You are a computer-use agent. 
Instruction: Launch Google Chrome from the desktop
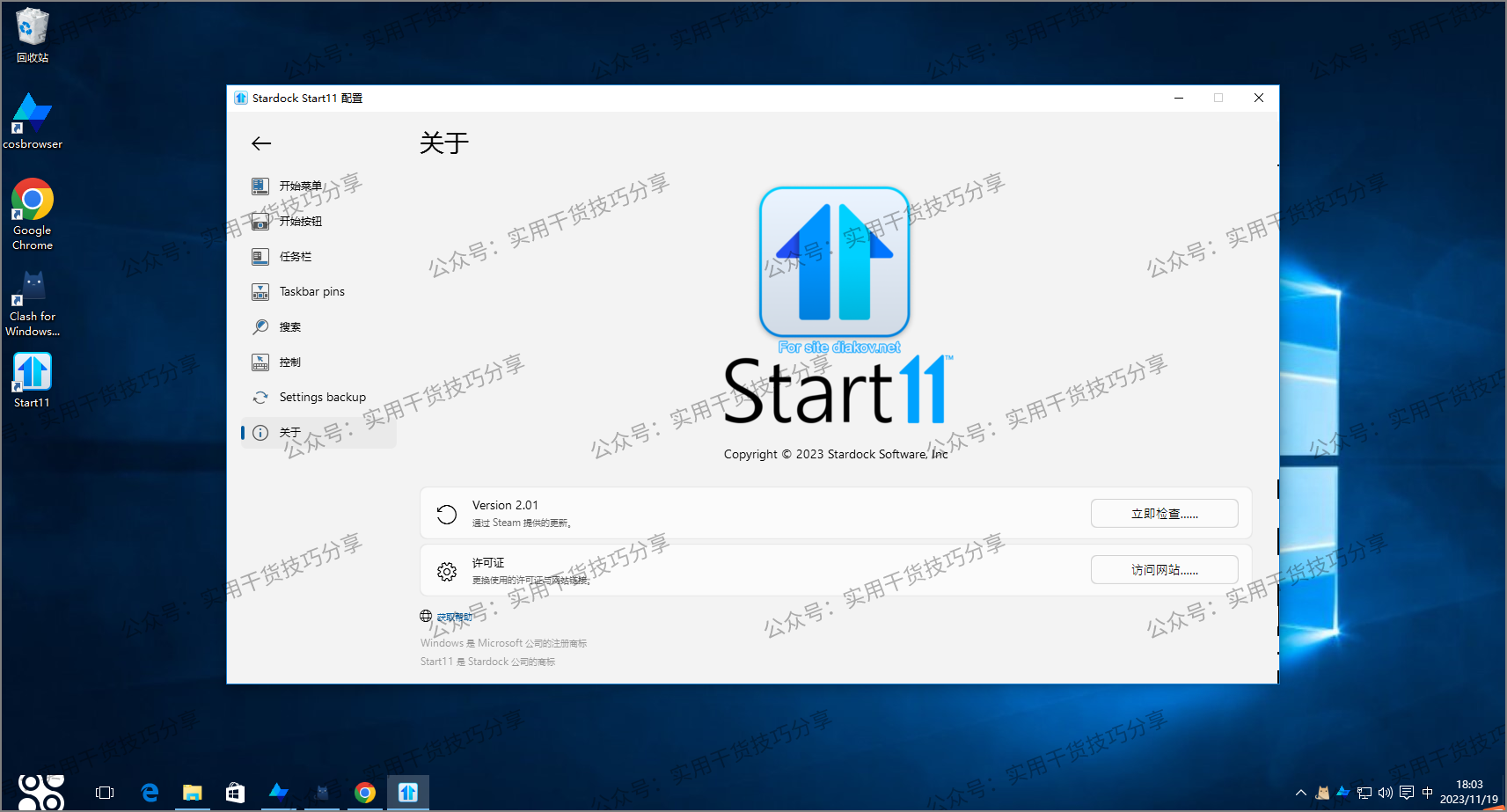(x=32, y=201)
